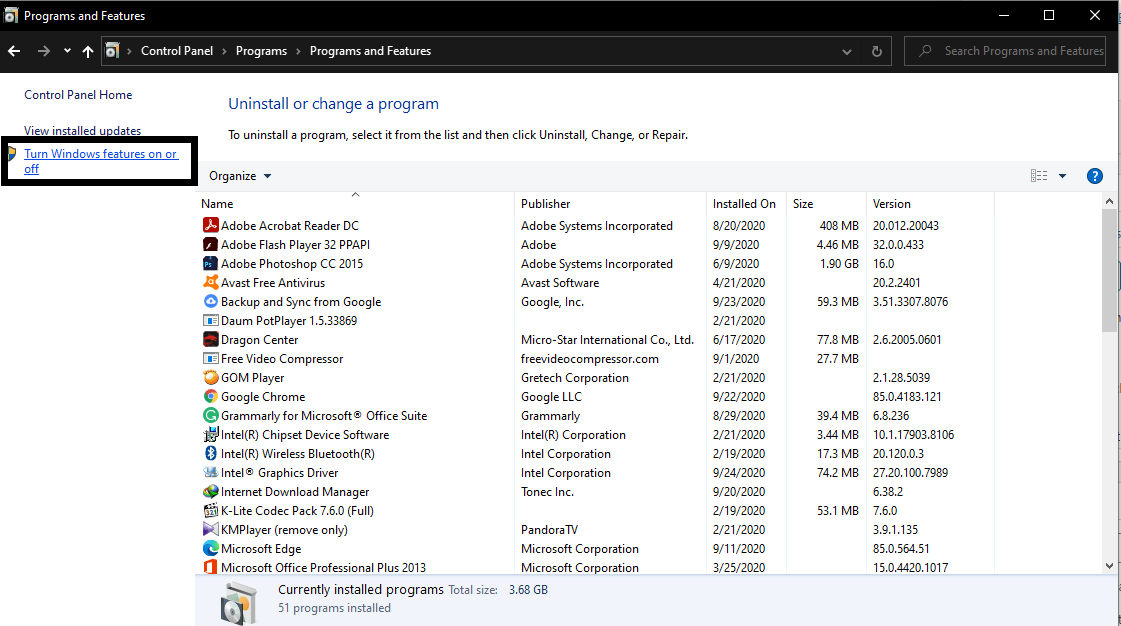Screen dimensions: 1121x626
Task: Expand the address bar history chevron
Action: (x=846, y=51)
